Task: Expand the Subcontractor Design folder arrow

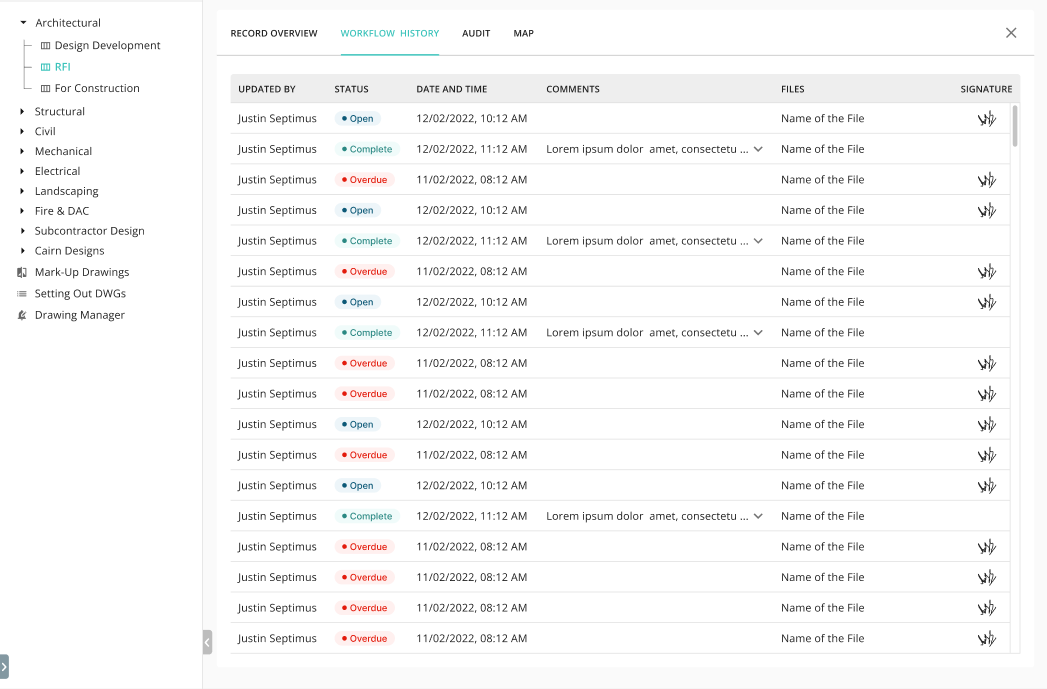Action: 22,231
